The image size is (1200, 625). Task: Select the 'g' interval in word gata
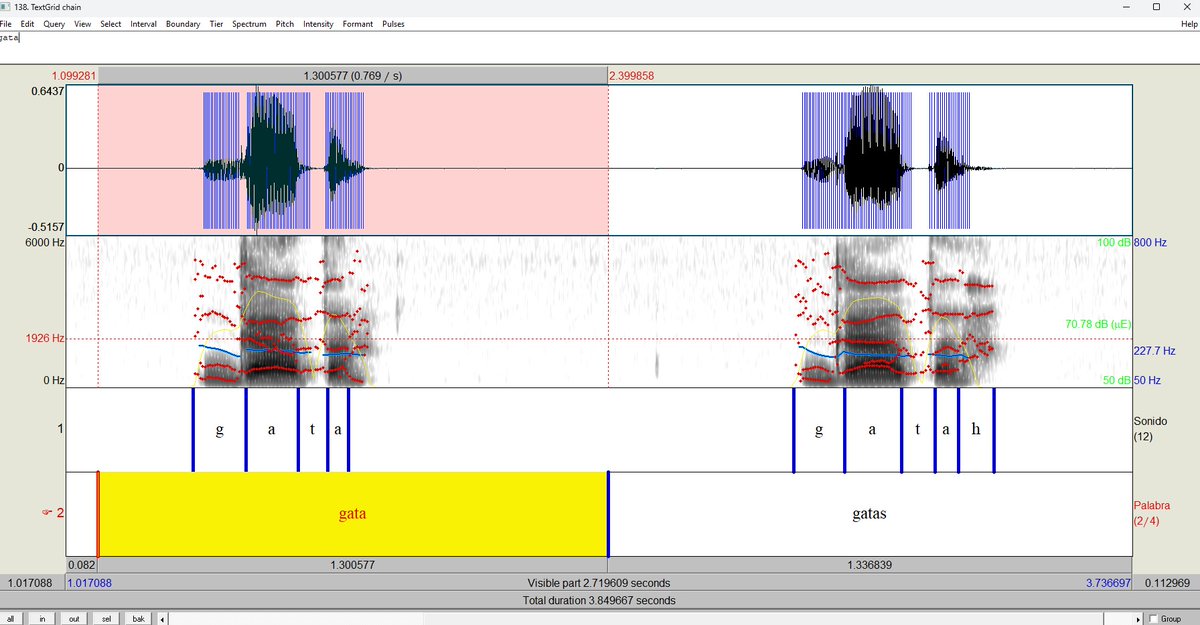(219, 429)
